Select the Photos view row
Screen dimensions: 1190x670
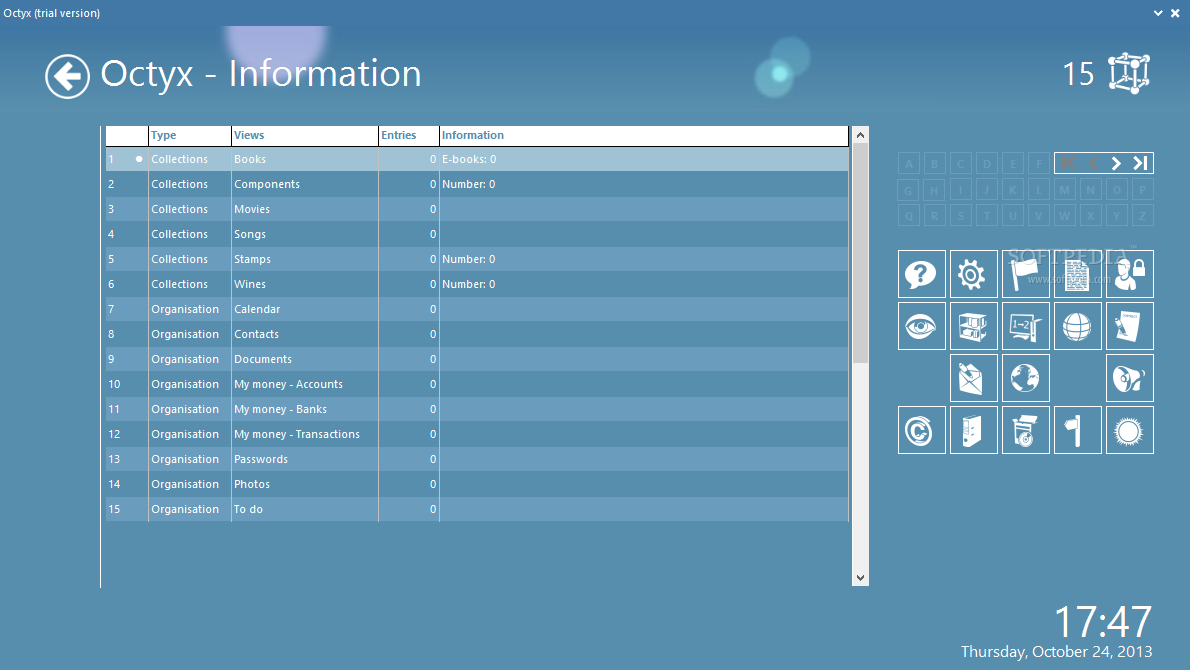click(x=477, y=485)
